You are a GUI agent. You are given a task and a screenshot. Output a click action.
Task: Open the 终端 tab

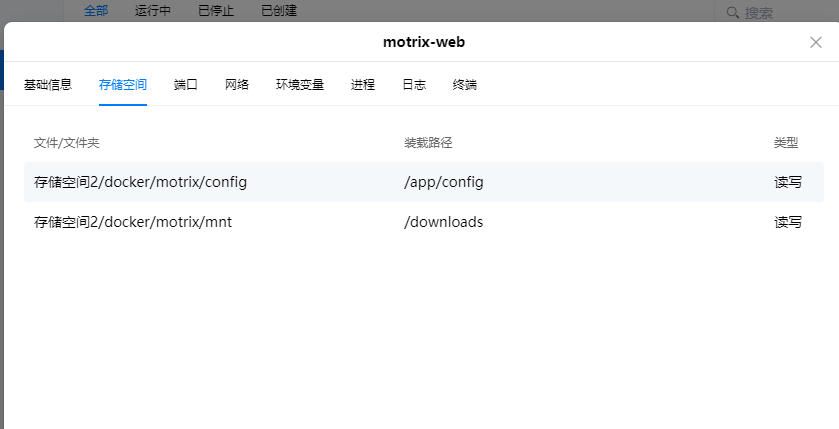[465, 85]
